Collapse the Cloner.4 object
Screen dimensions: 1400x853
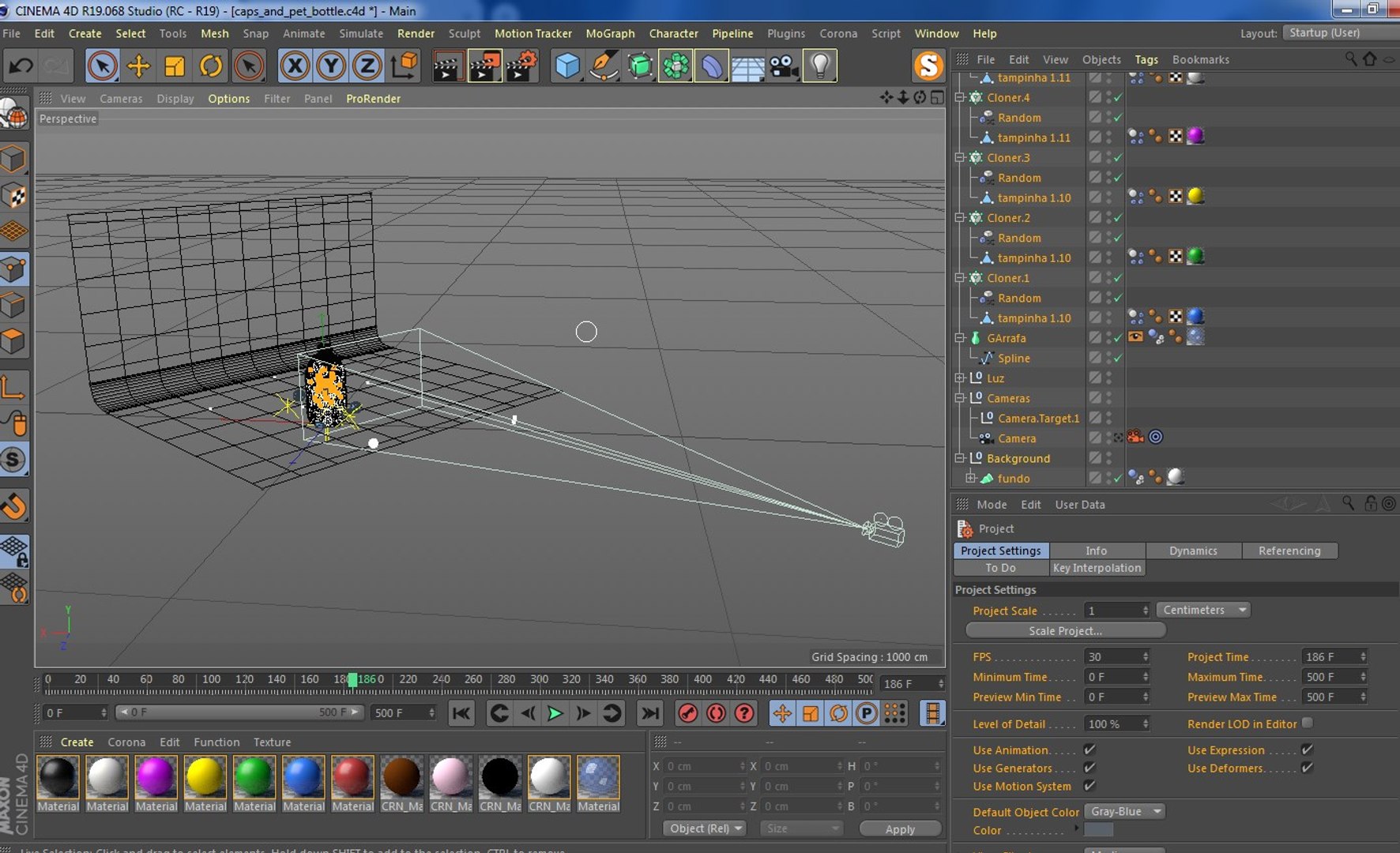tap(960, 98)
